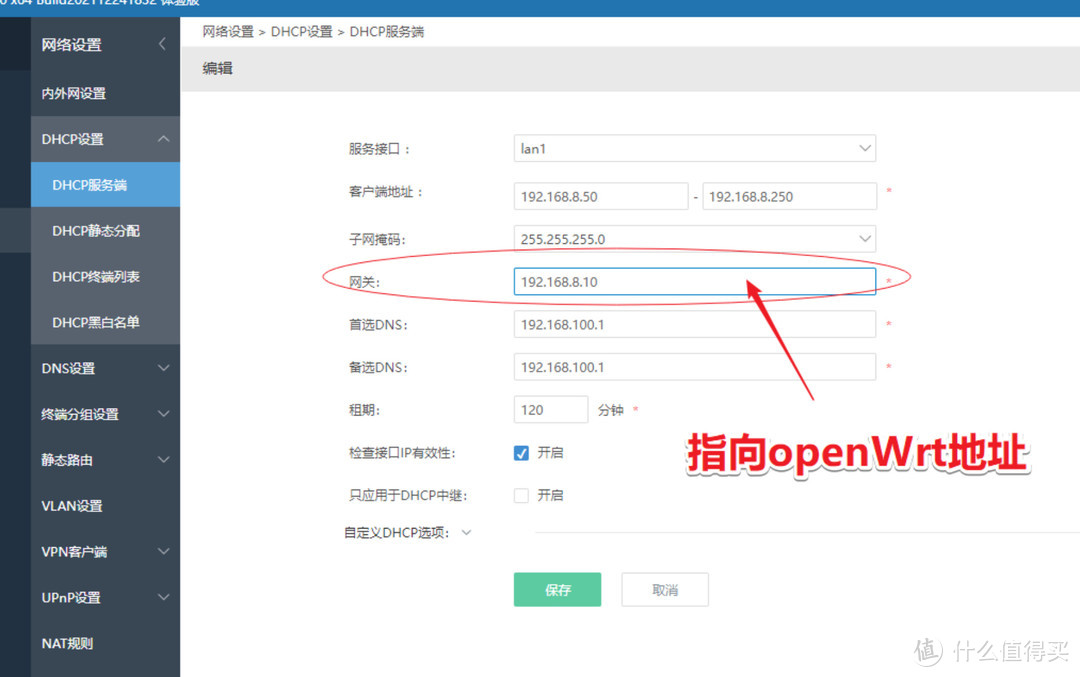Enable the 只应用于DHCP中继 option
This screenshot has height=677, width=1080.
coord(520,495)
